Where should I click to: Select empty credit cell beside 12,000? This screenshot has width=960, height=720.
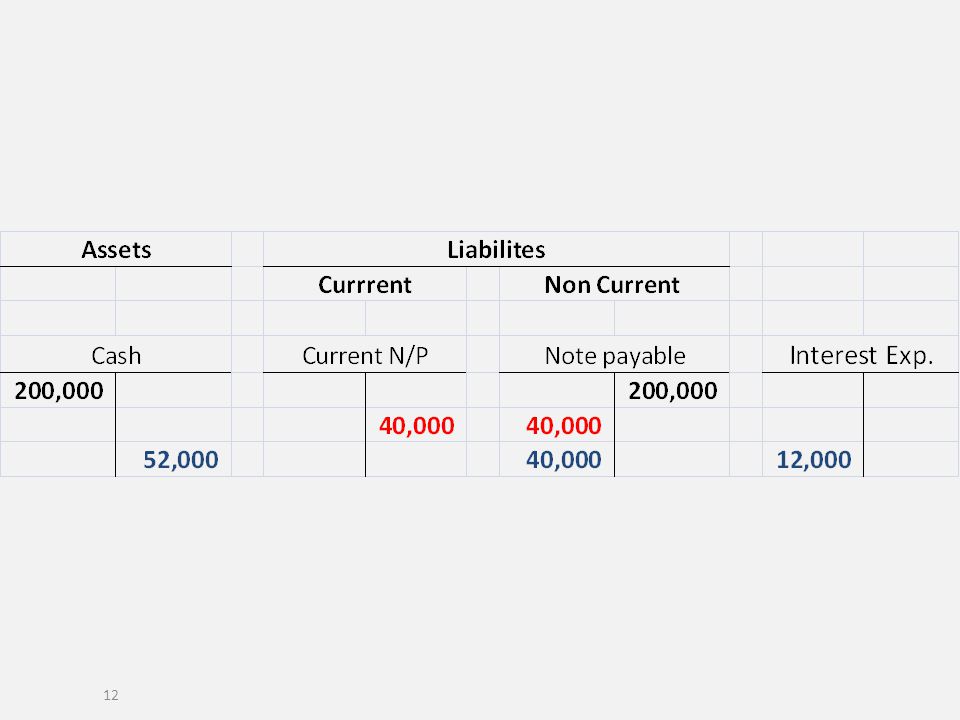911,459
